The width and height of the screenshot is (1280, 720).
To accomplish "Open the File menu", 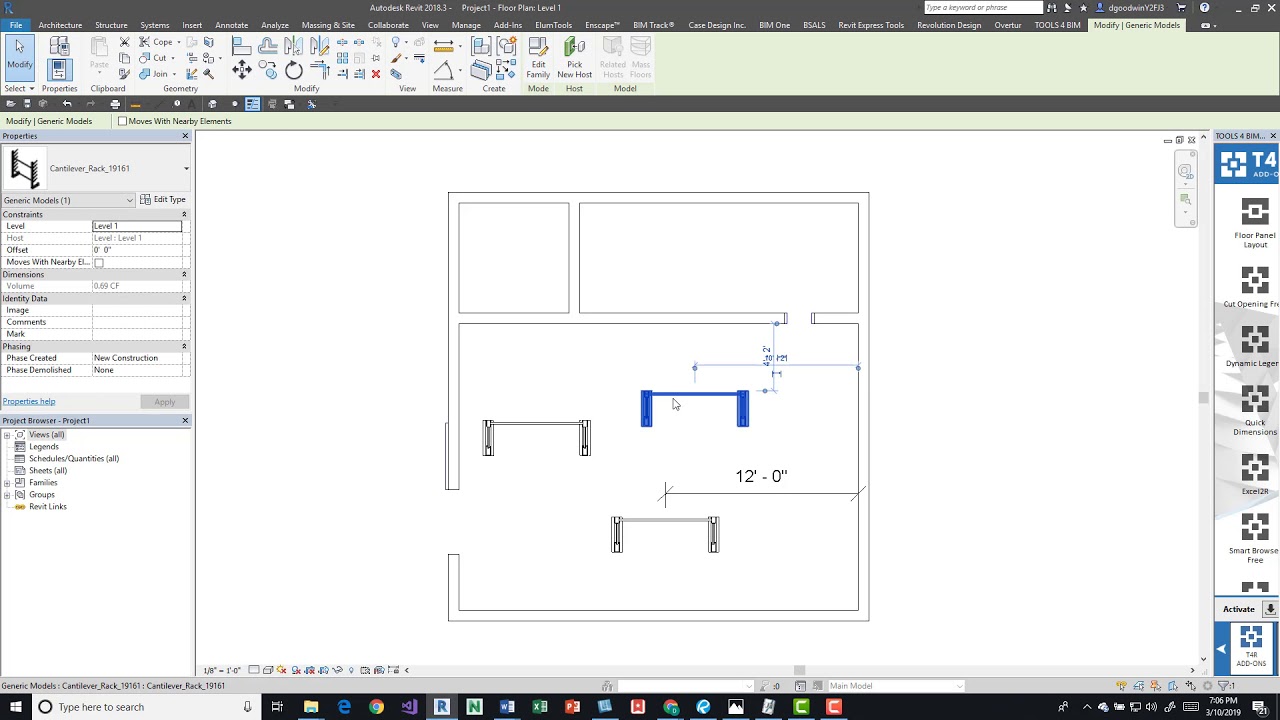I will pos(16,25).
